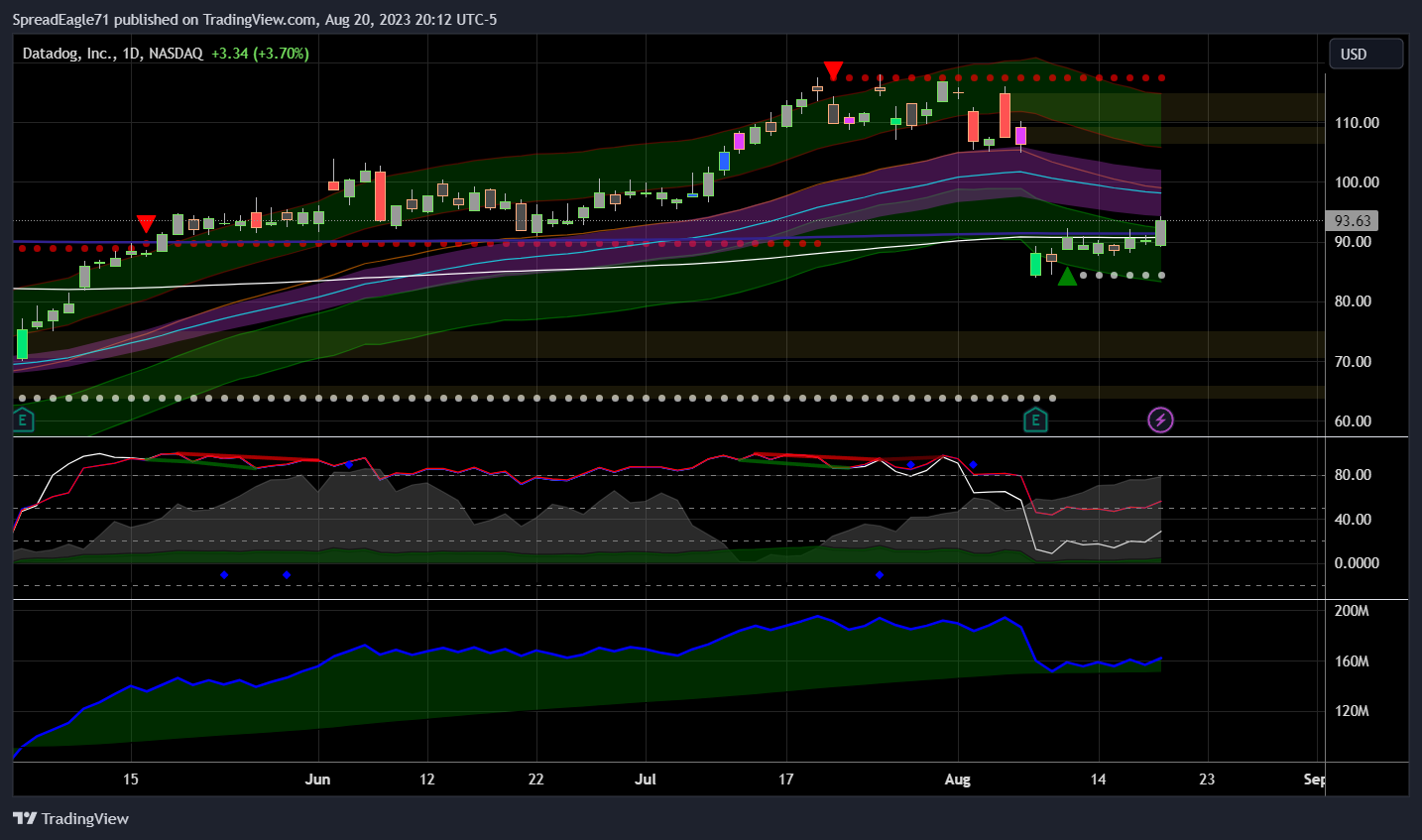This screenshot has width=1422, height=840.
Task: Click the Aug date label on time axis
Action: [957, 780]
